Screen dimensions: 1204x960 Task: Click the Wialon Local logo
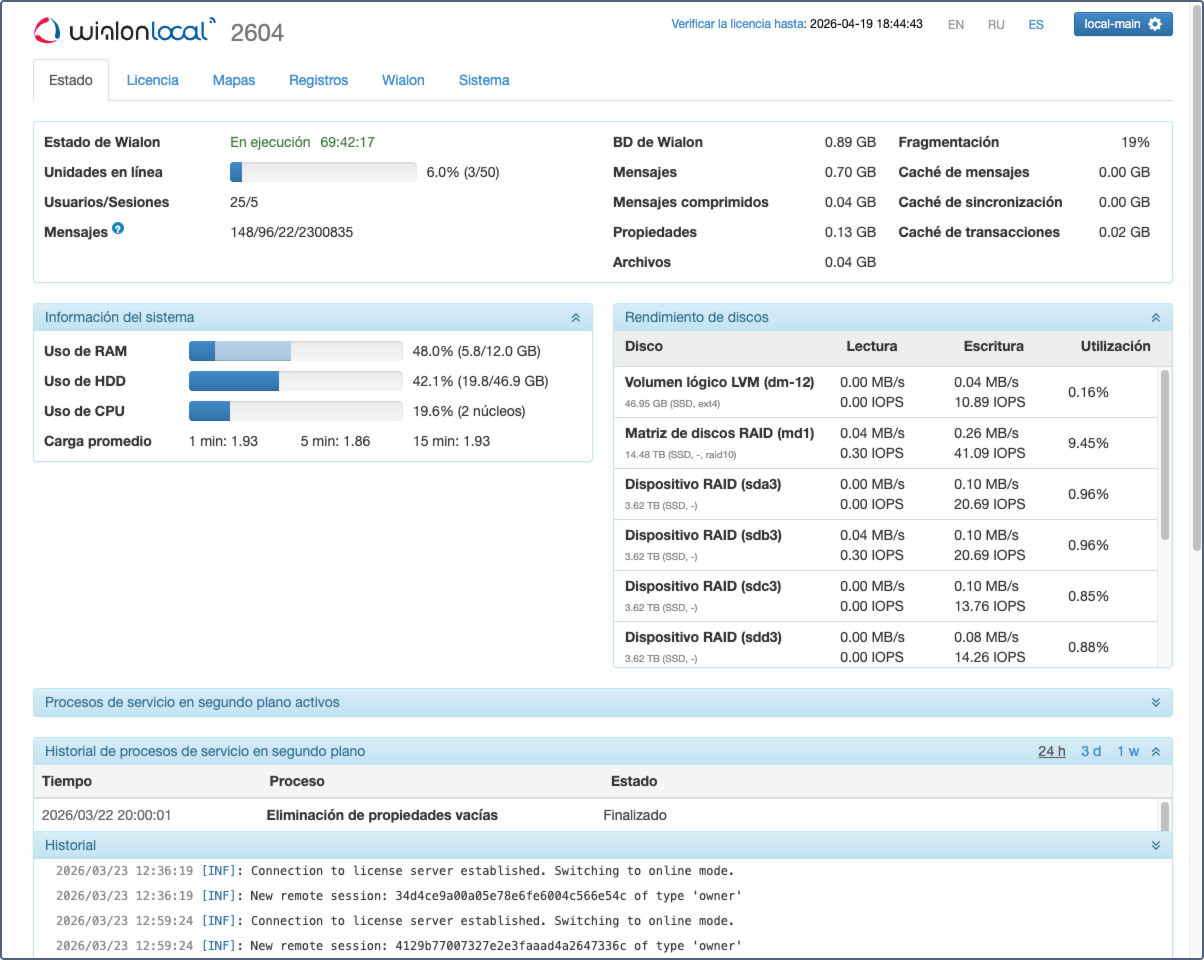tap(124, 30)
